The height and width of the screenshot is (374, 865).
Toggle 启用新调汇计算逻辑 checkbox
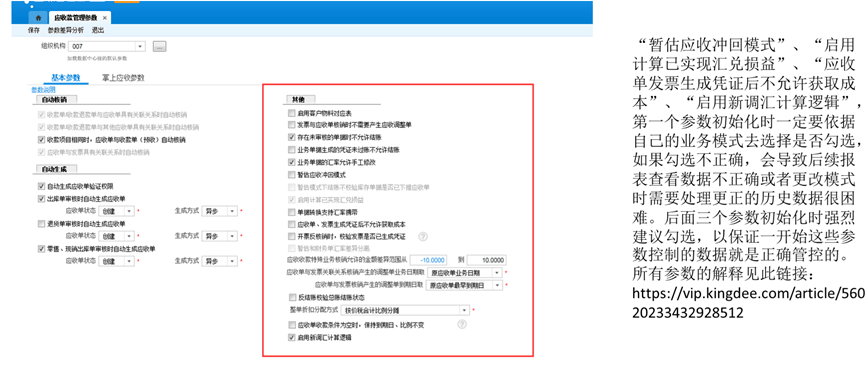(x=292, y=337)
